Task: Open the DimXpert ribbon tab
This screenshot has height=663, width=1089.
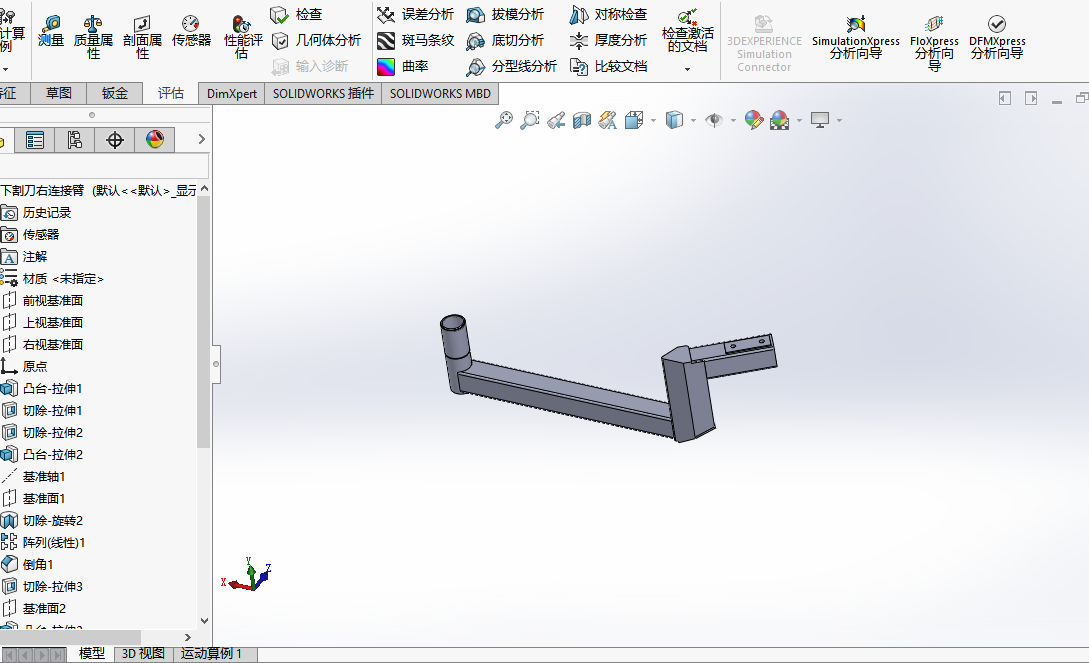Action: 231,94
